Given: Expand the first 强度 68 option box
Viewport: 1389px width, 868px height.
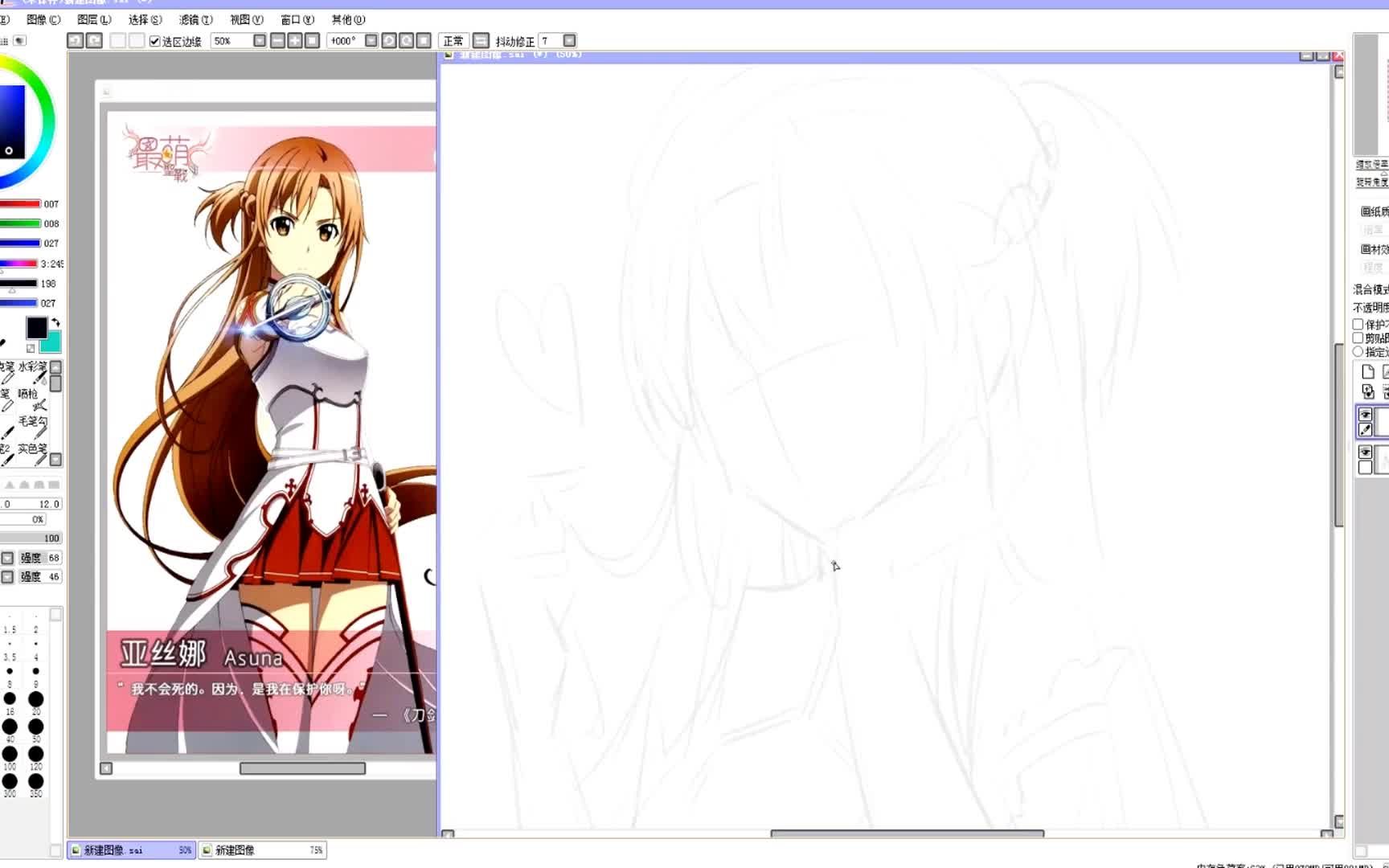Looking at the screenshot, I should (x=7, y=558).
